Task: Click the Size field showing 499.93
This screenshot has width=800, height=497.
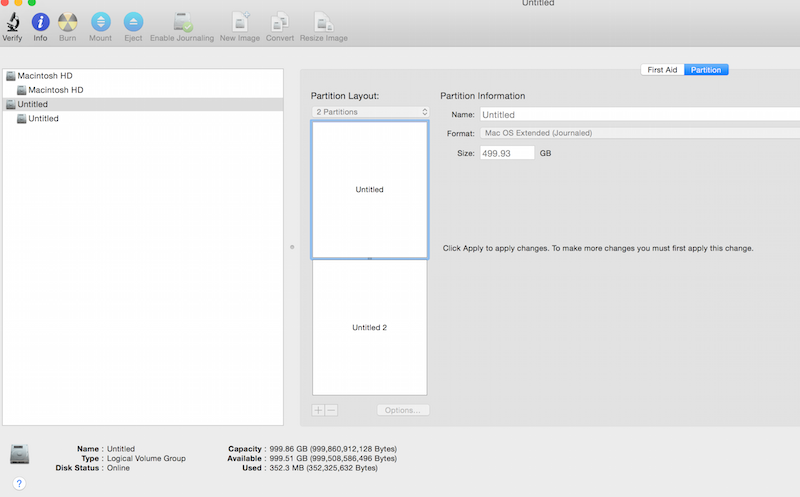Action: click(507, 153)
